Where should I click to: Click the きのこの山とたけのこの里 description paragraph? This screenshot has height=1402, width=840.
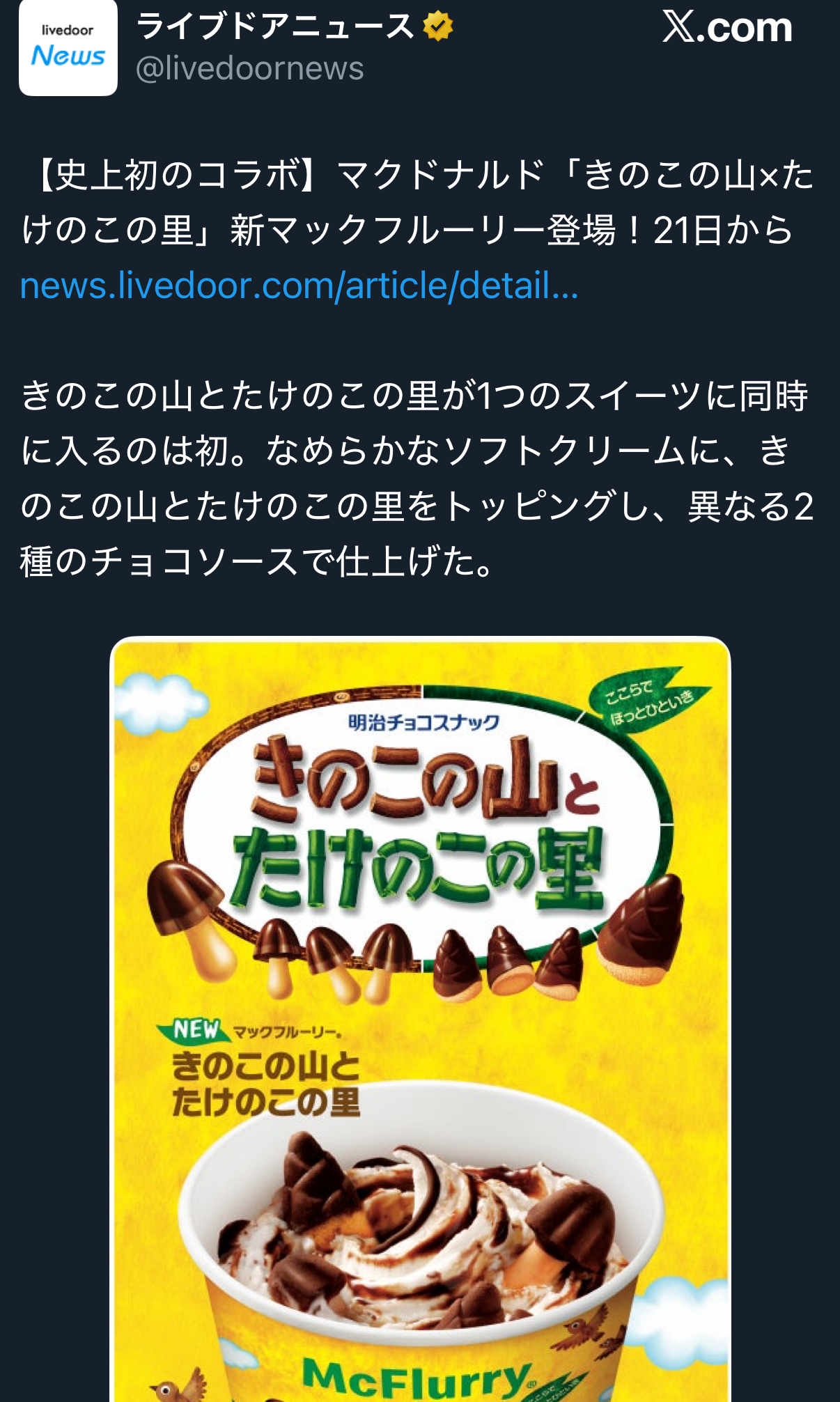point(417,478)
